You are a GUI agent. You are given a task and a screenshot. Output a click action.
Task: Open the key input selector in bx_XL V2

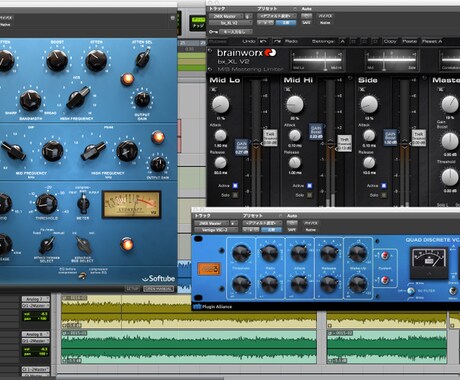236,32
